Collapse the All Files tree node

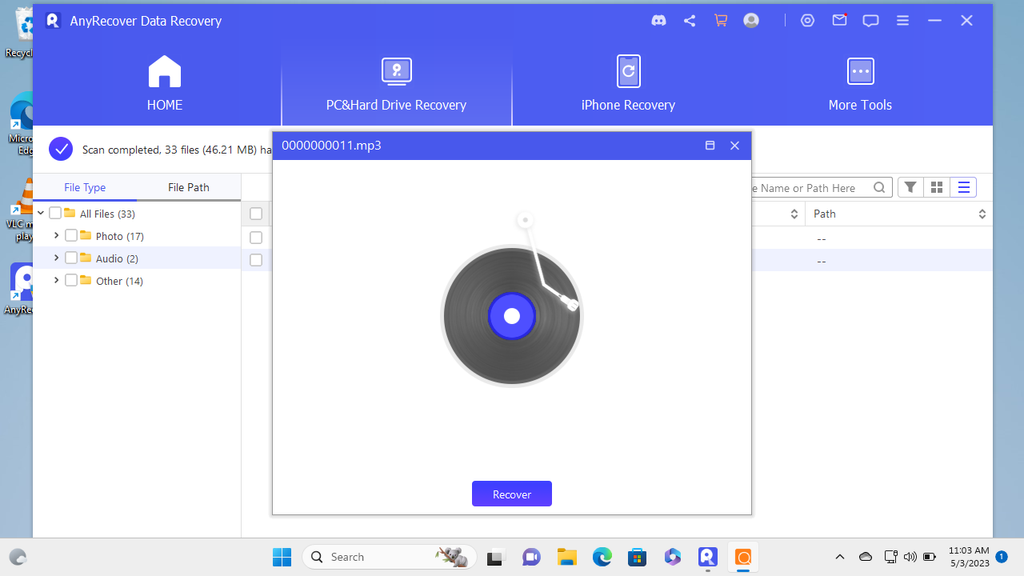point(40,213)
